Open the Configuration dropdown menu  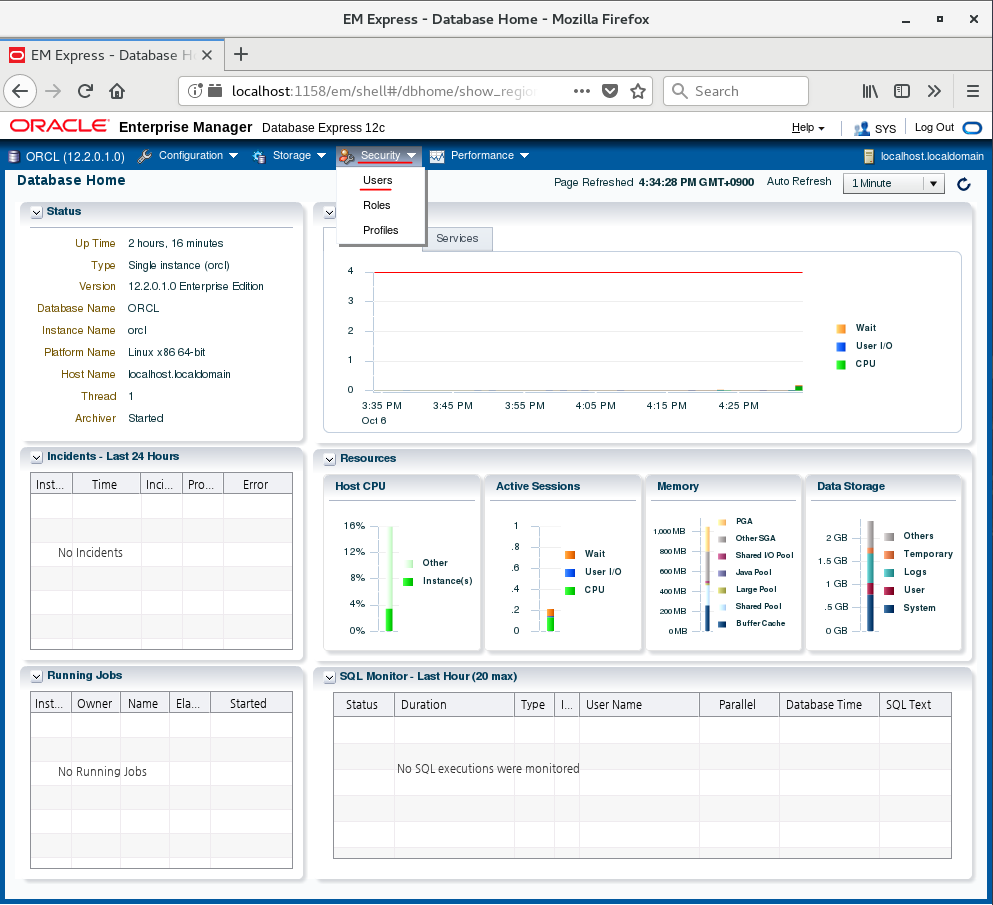(x=198, y=156)
